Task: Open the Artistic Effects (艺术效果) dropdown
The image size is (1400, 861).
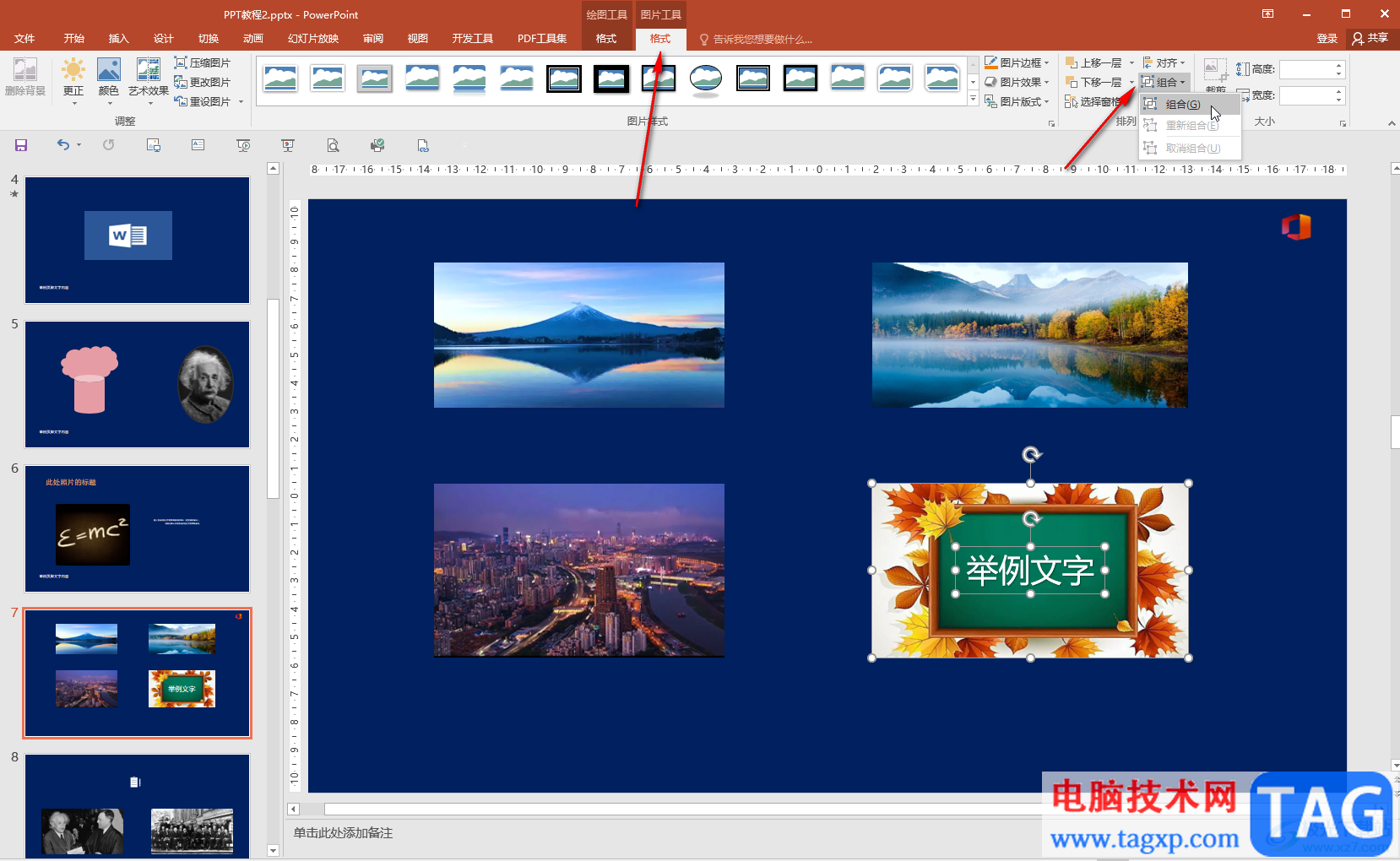Action: point(149,82)
